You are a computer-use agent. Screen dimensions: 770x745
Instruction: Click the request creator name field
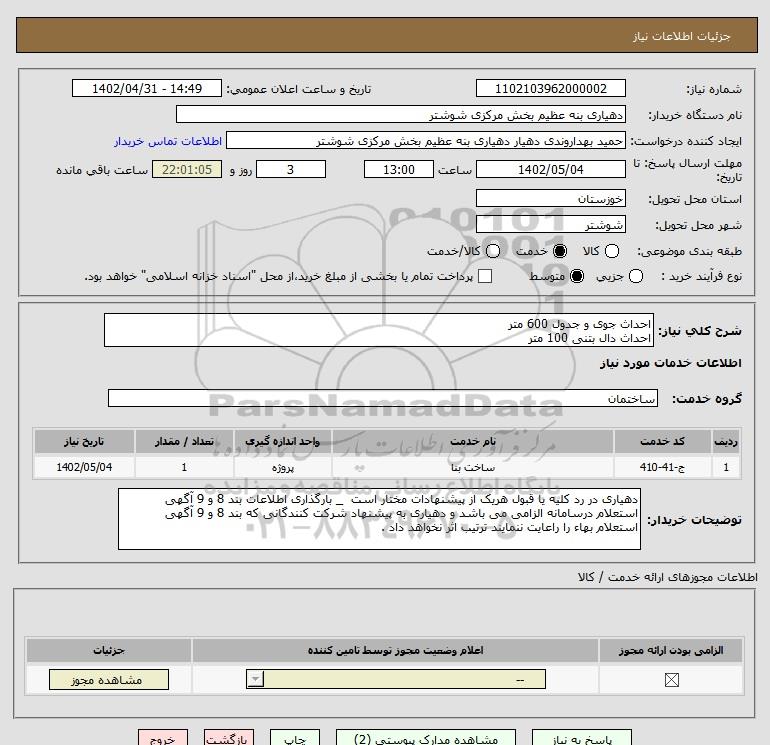click(426, 141)
